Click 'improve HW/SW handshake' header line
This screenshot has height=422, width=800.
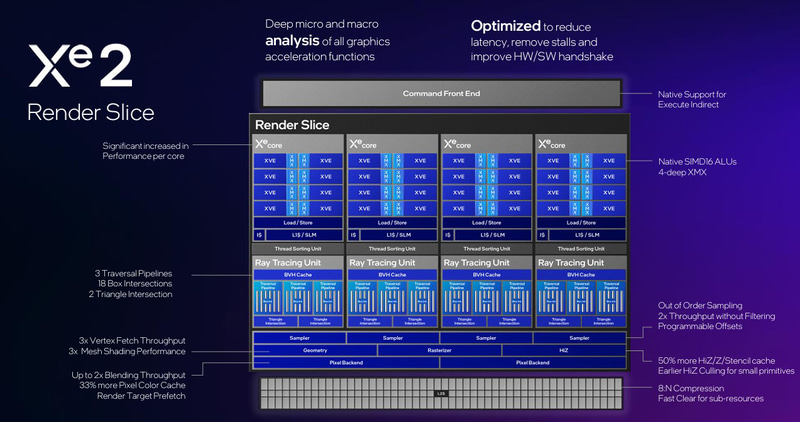click(x=542, y=57)
